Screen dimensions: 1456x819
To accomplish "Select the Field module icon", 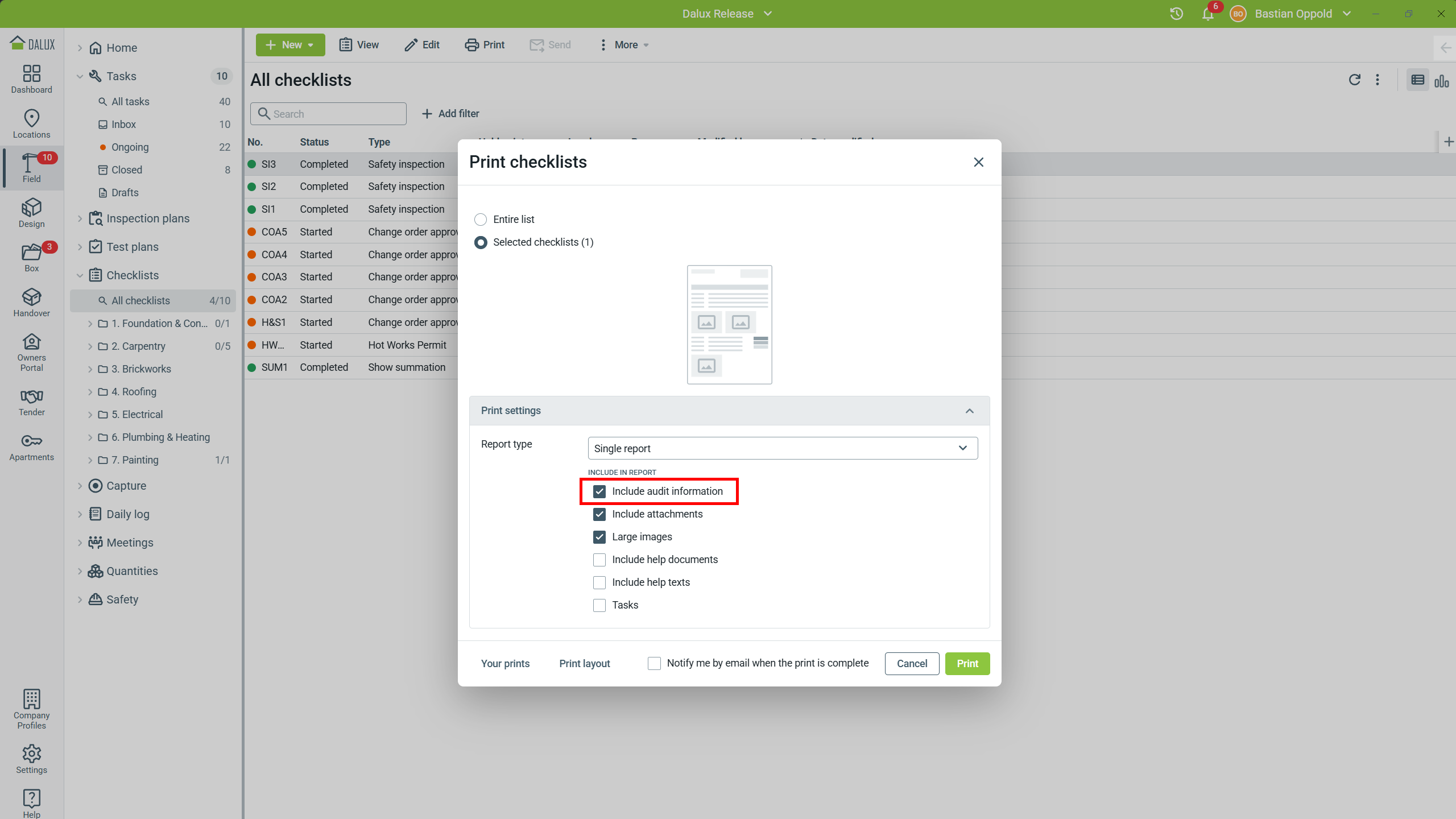I will (31, 168).
